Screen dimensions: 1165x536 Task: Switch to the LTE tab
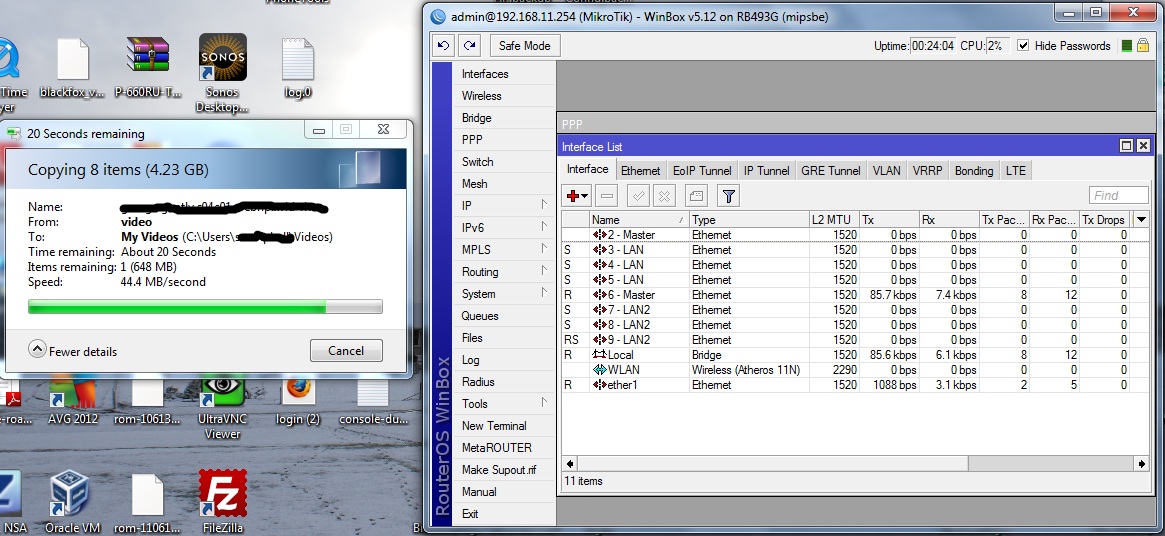coord(1015,170)
